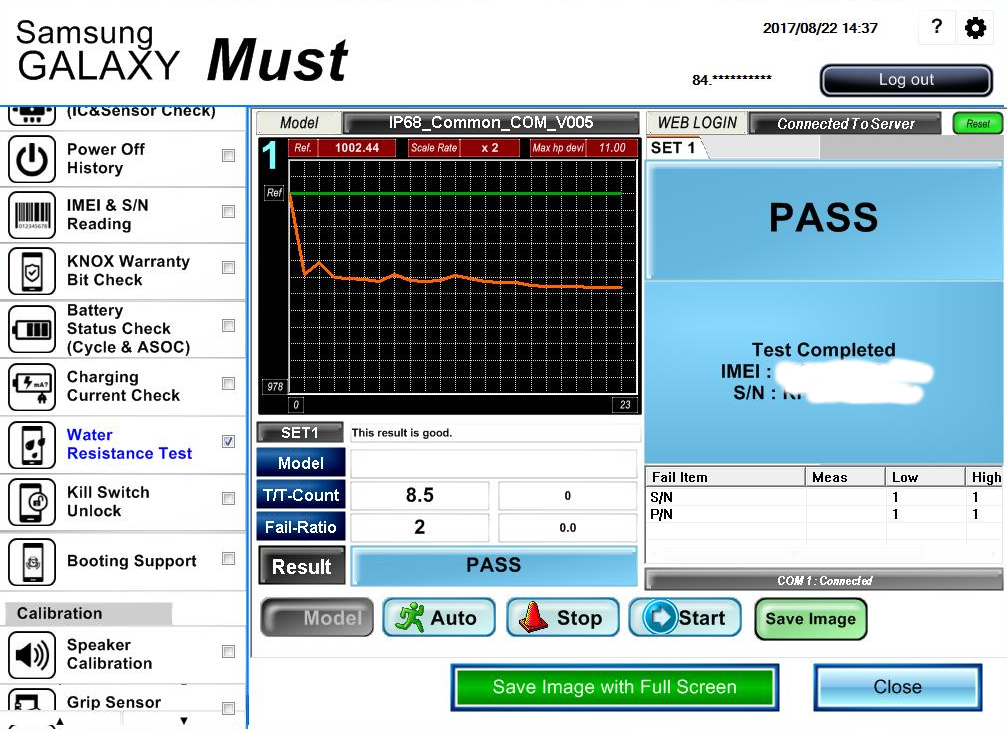Select the IMEI & S/N barcode icon

pyautogui.click(x=32, y=214)
